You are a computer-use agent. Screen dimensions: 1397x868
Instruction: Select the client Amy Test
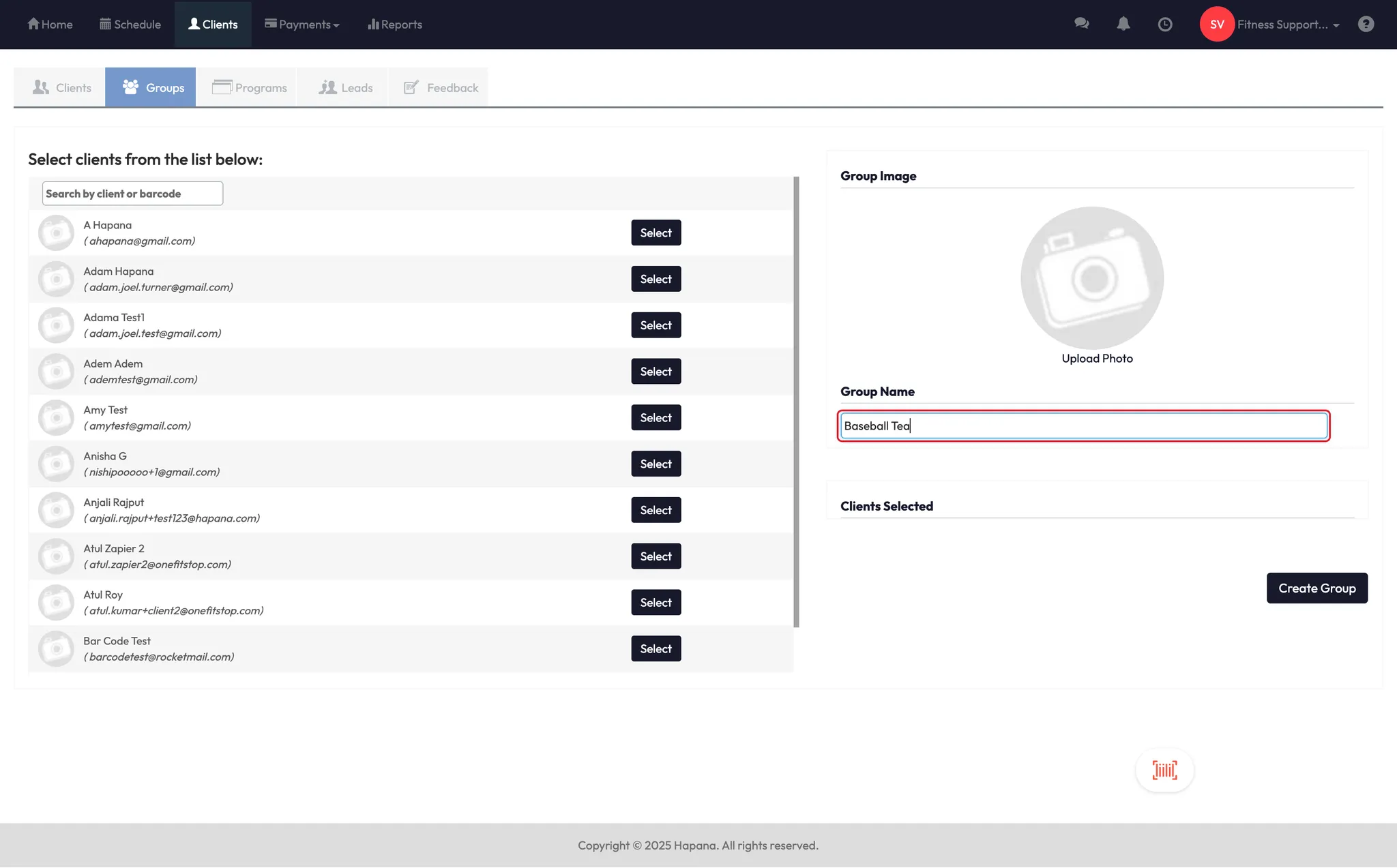coord(656,418)
